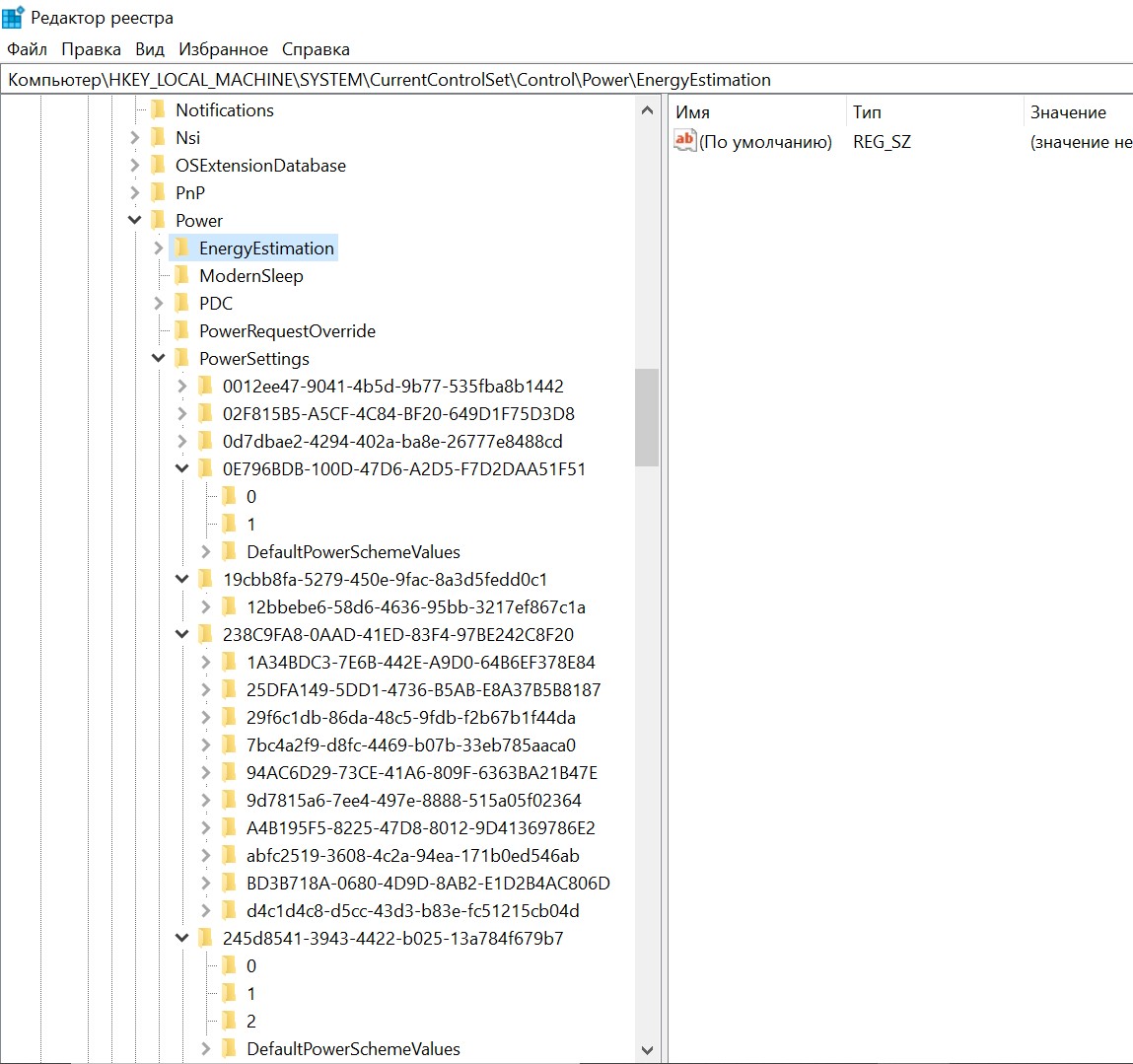Select the ModernSleep key
The width and height of the screenshot is (1133, 1064).
click(250, 275)
